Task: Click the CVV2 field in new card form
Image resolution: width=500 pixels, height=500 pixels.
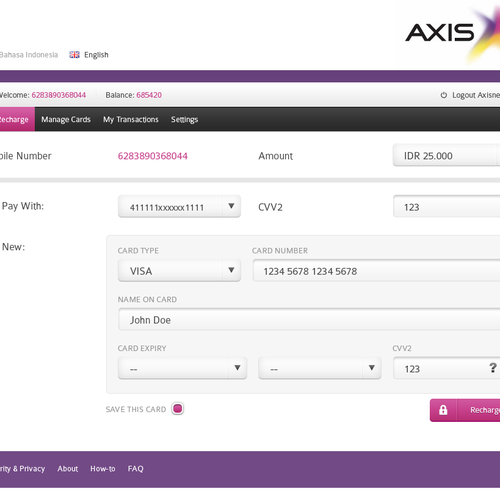Action: click(x=446, y=368)
